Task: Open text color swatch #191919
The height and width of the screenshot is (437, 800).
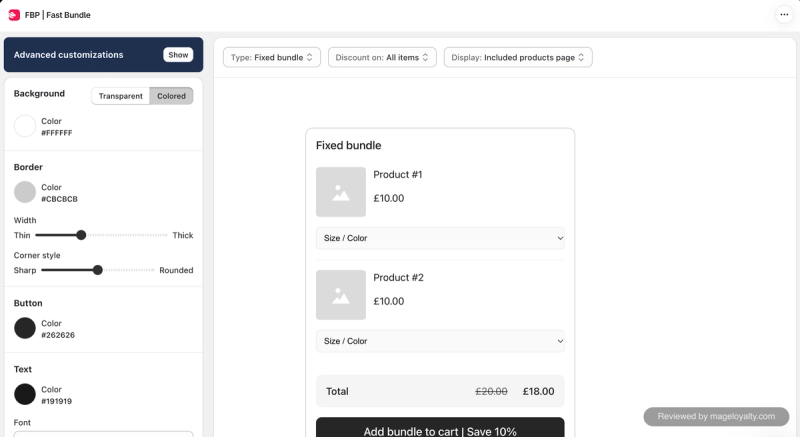Action: point(24,394)
